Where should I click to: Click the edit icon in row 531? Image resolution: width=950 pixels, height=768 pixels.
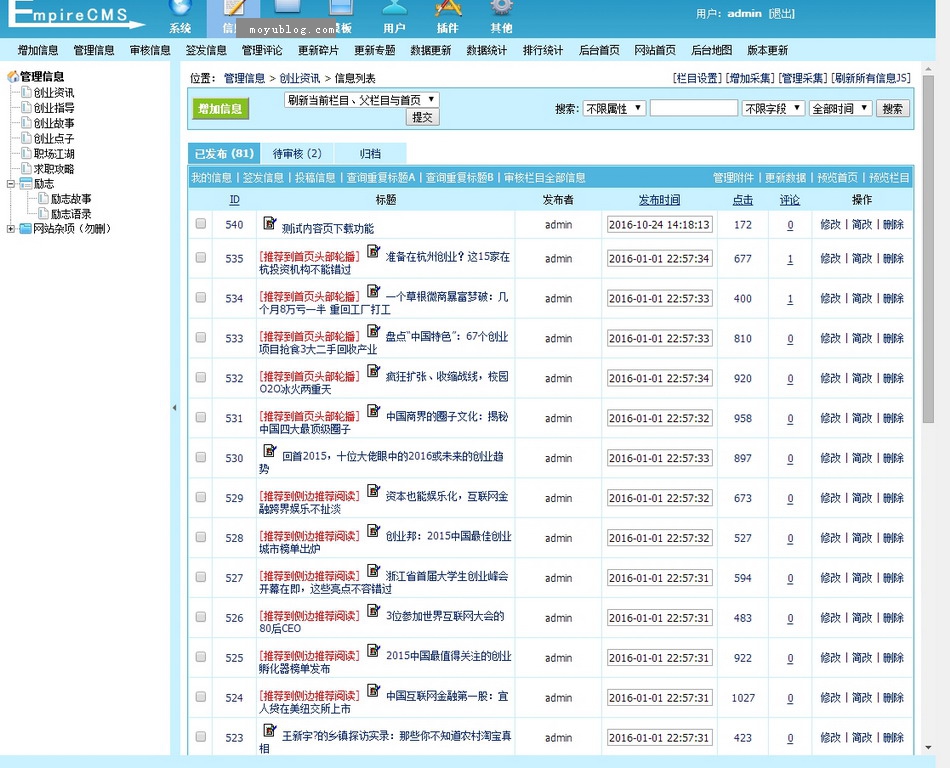373,411
